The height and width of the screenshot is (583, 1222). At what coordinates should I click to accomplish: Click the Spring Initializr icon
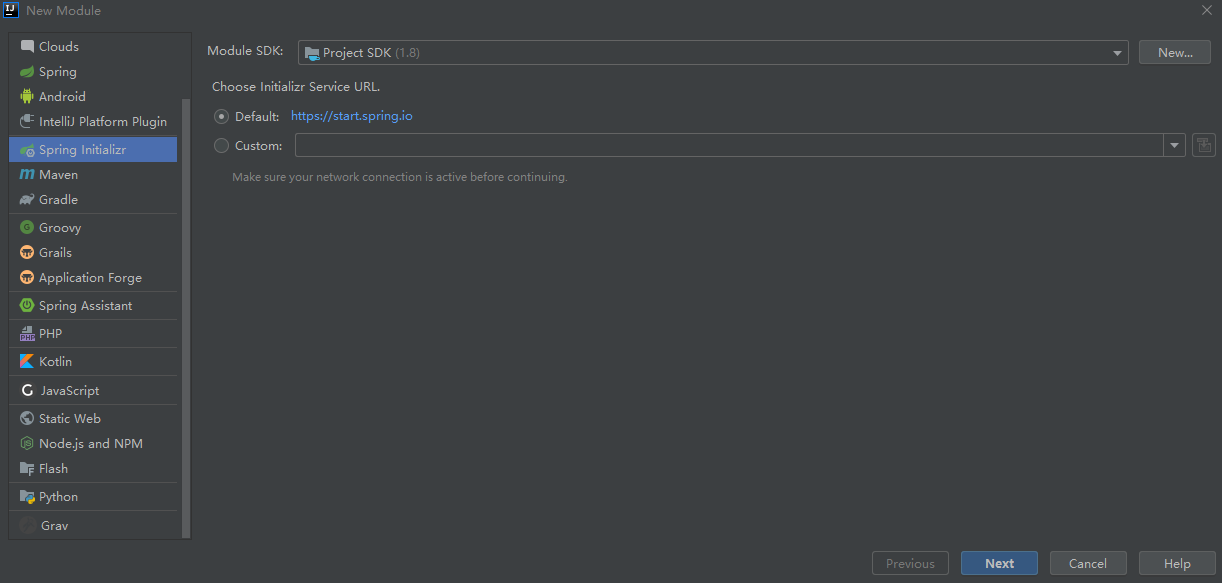coord(27,150)
